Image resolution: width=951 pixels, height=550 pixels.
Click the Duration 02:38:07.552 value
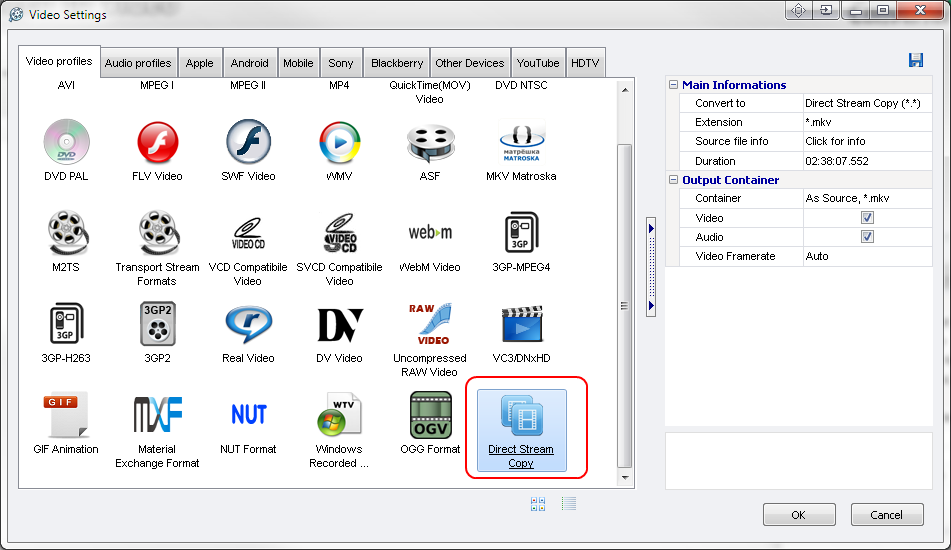click(867, 161)
